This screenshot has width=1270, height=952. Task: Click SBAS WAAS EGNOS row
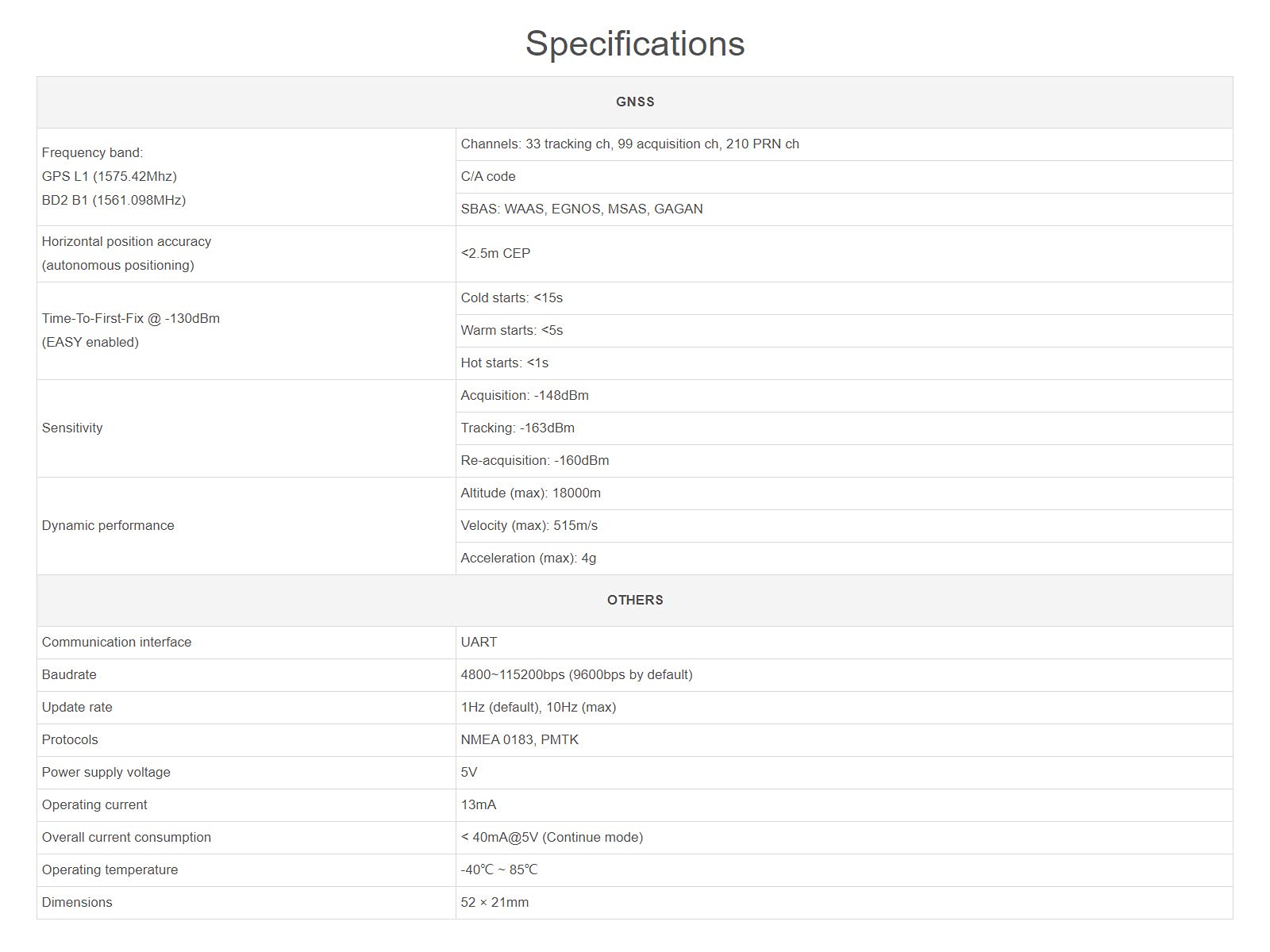844,209
